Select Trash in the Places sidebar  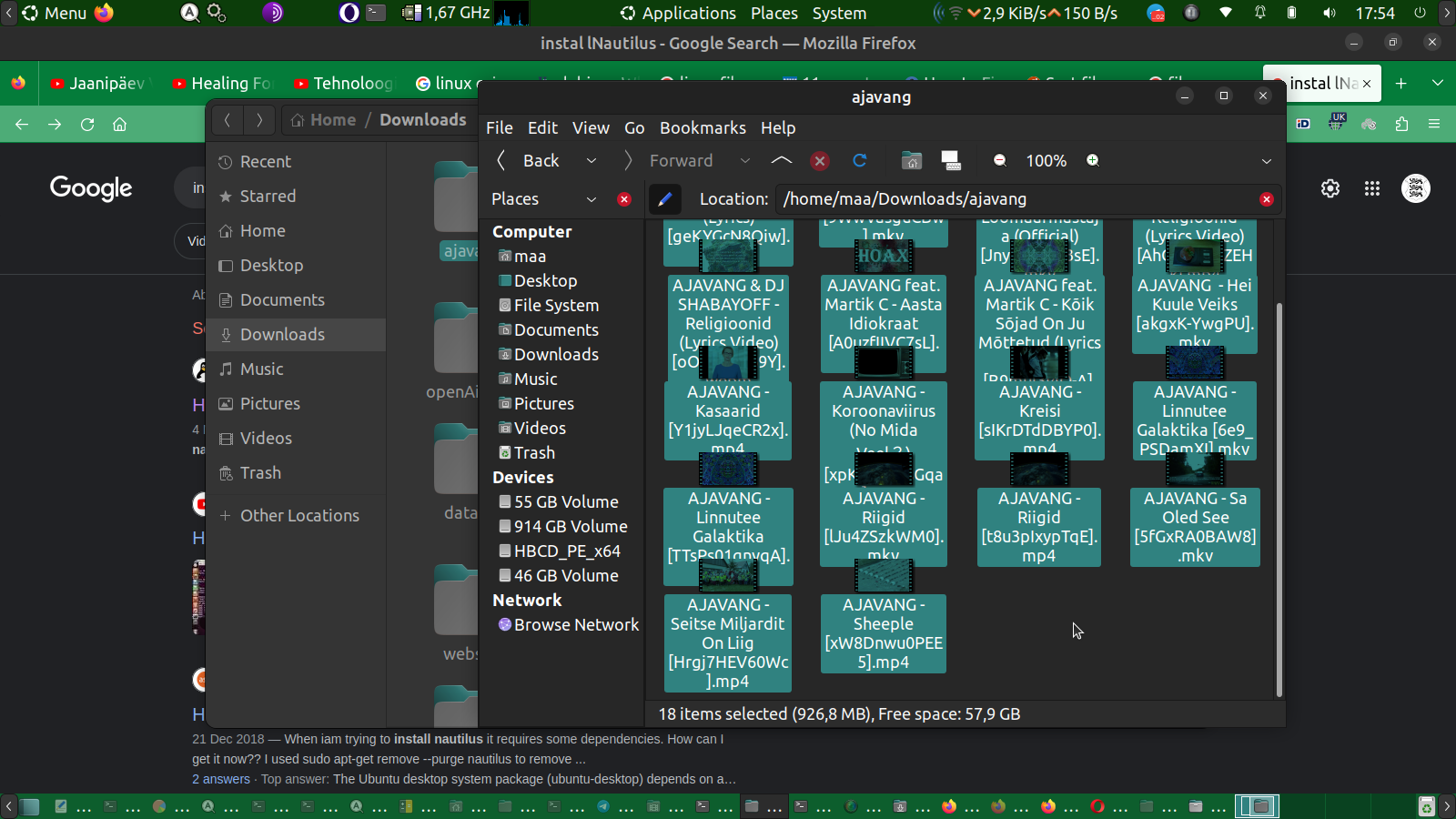(533, 453)
